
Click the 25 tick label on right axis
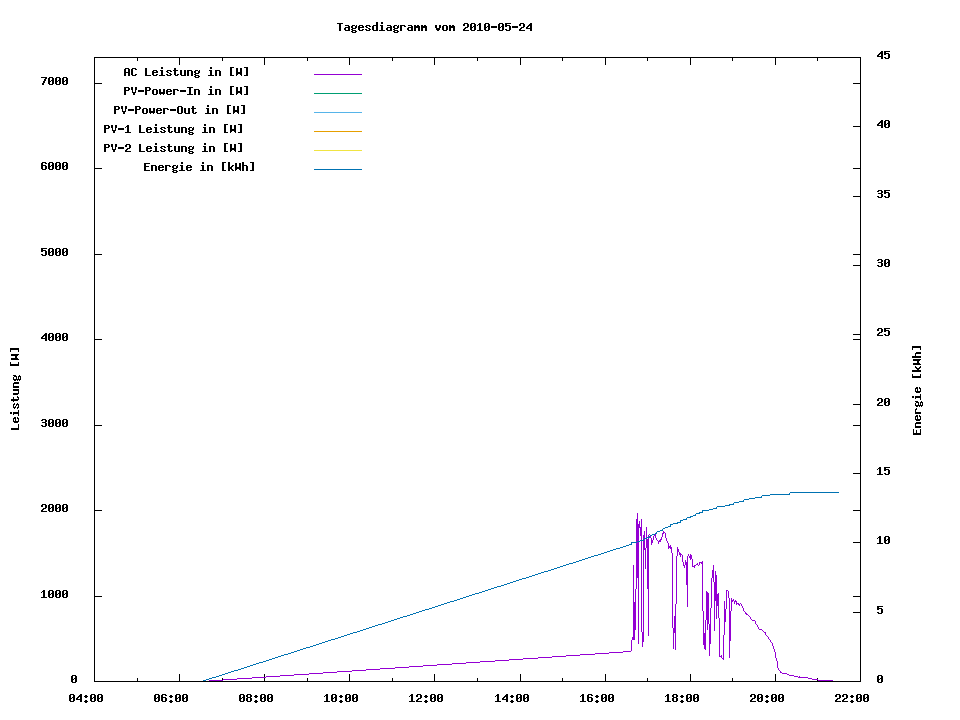pyautogui.click(x=884, y=333)
